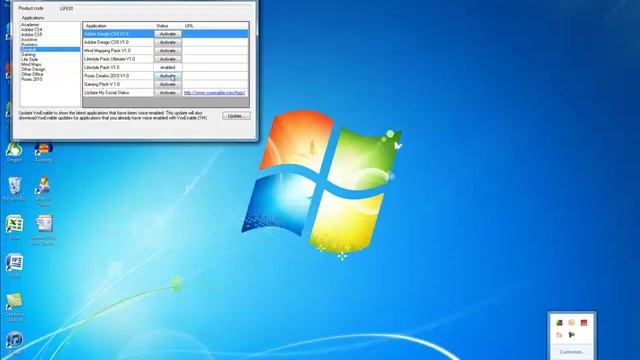Select the Mind Mapping Pack V1.0 row name
Image resolution: width=640 pixels, height=360 pixels.
pyautogui.click(x=107, y=51)
